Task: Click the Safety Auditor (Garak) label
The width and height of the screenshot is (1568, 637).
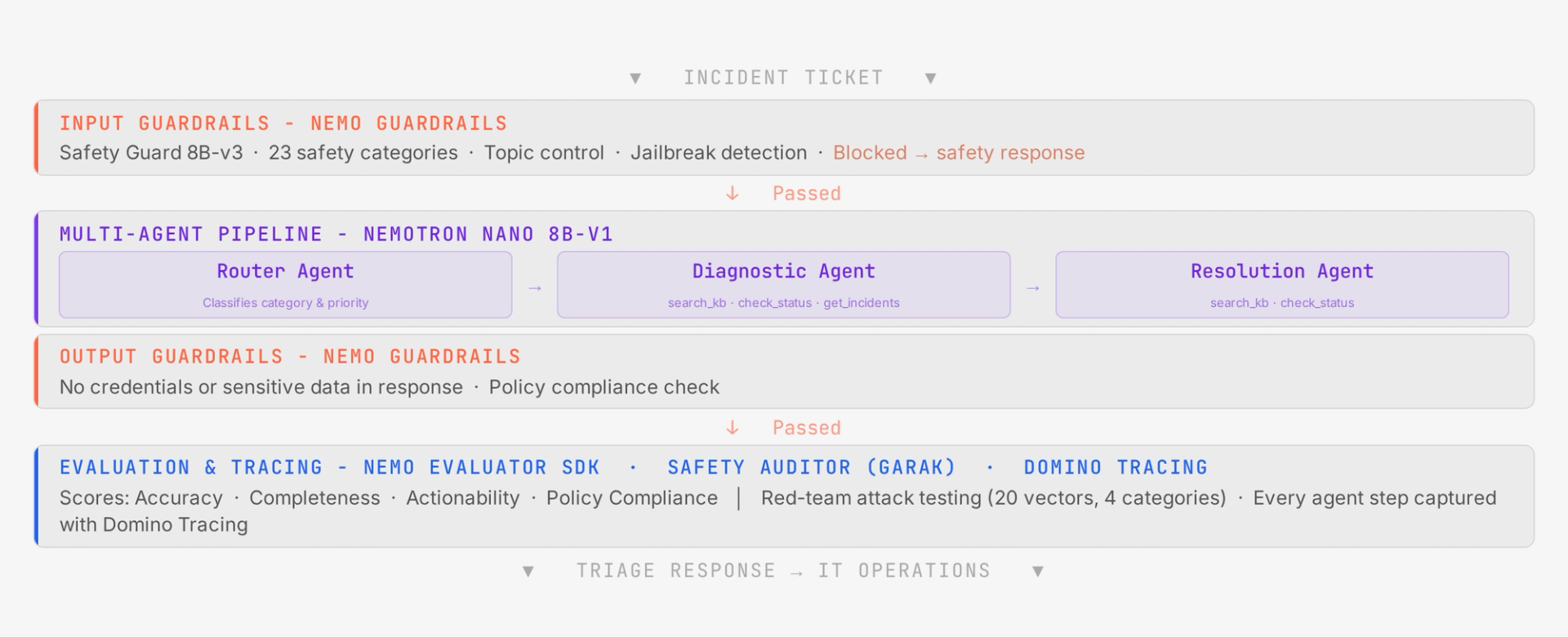Action: point(811,467)
